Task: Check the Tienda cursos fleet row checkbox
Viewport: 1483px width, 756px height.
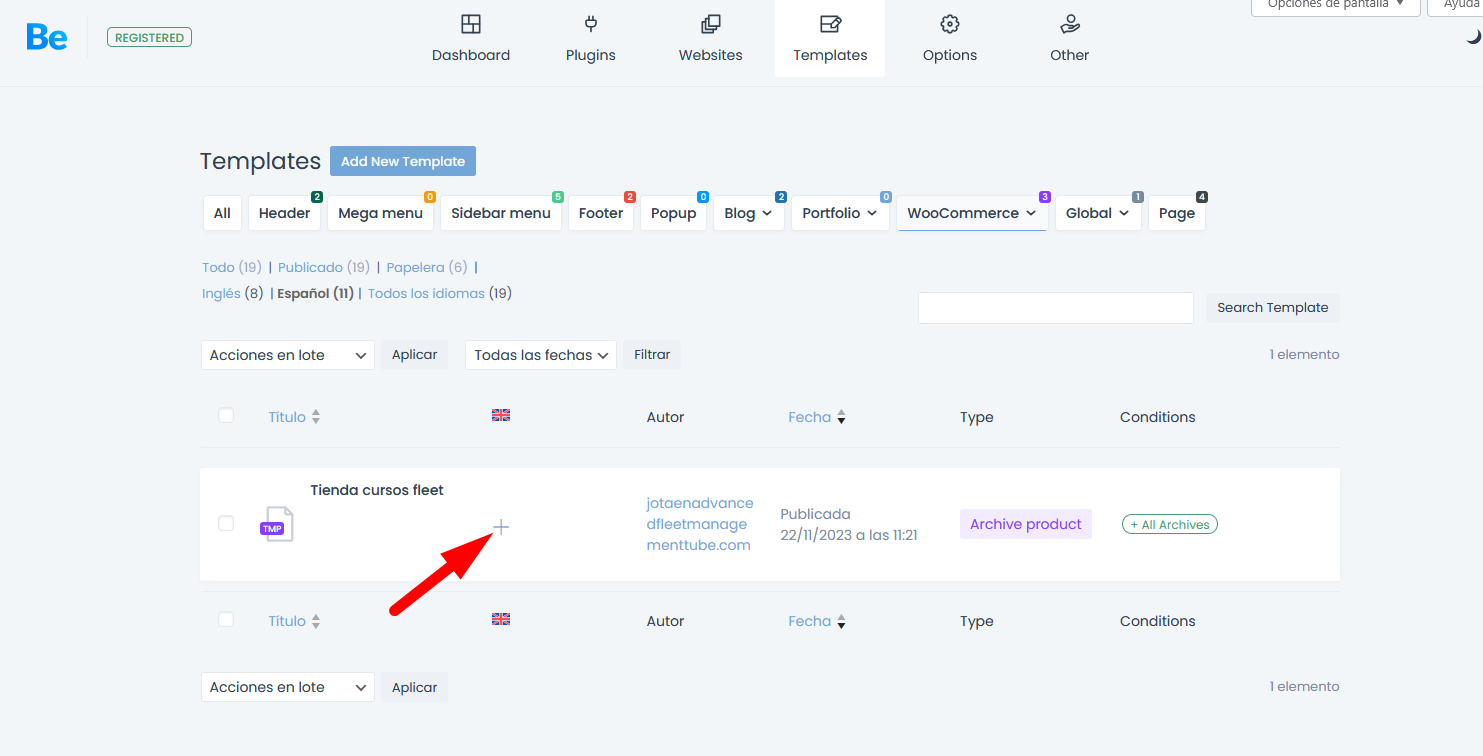Action: coord(226,523)
